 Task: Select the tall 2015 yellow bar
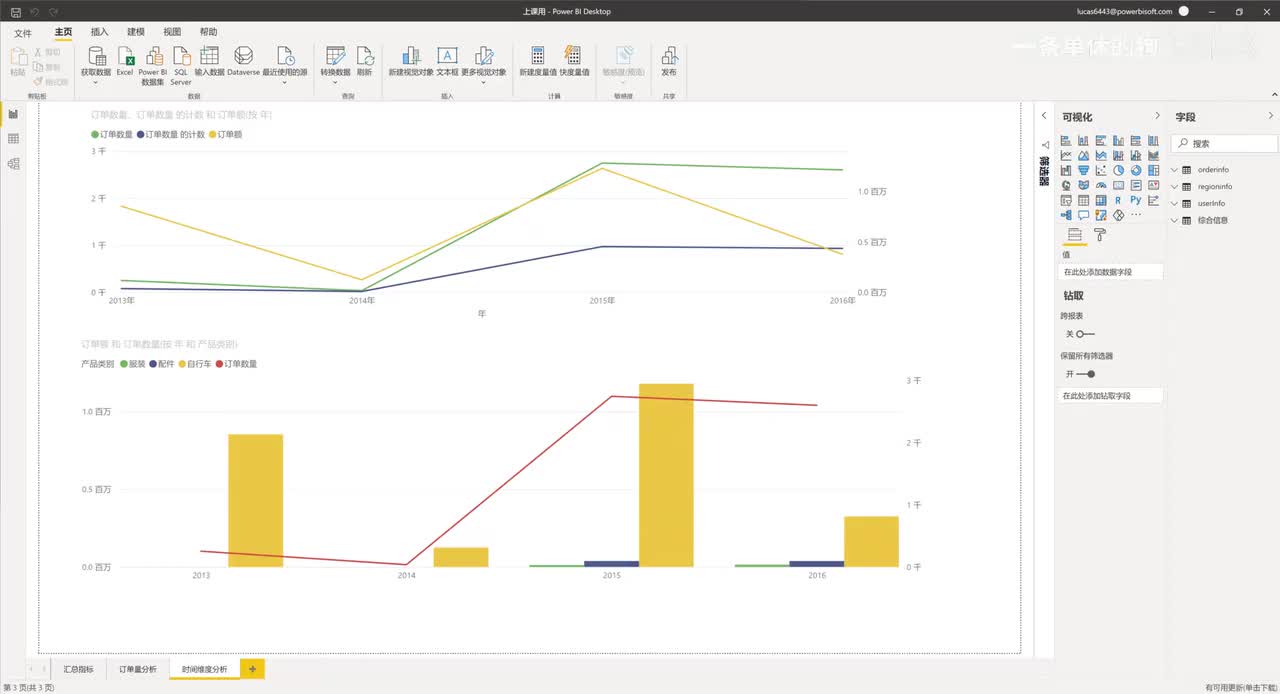pos(666,475)
